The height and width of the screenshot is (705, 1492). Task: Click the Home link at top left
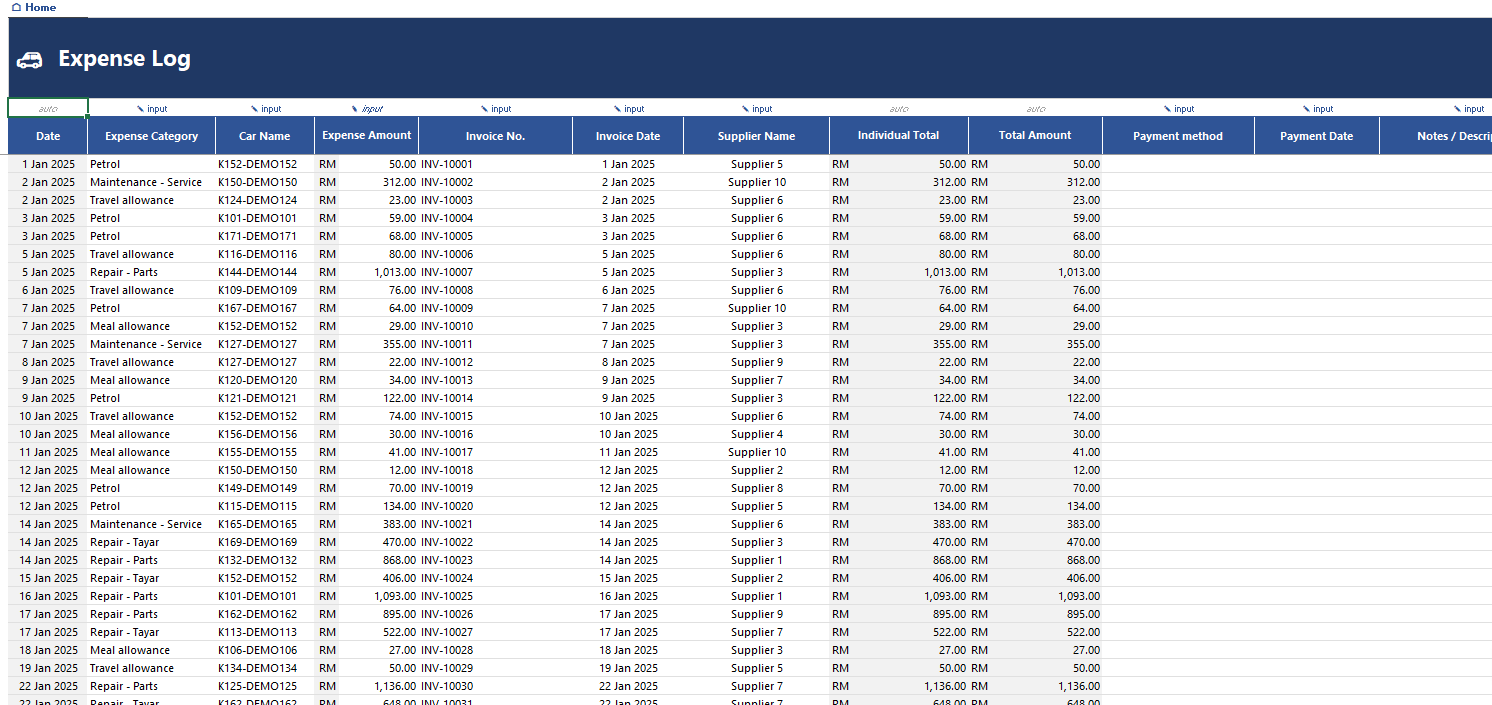[x=34, y=7]
